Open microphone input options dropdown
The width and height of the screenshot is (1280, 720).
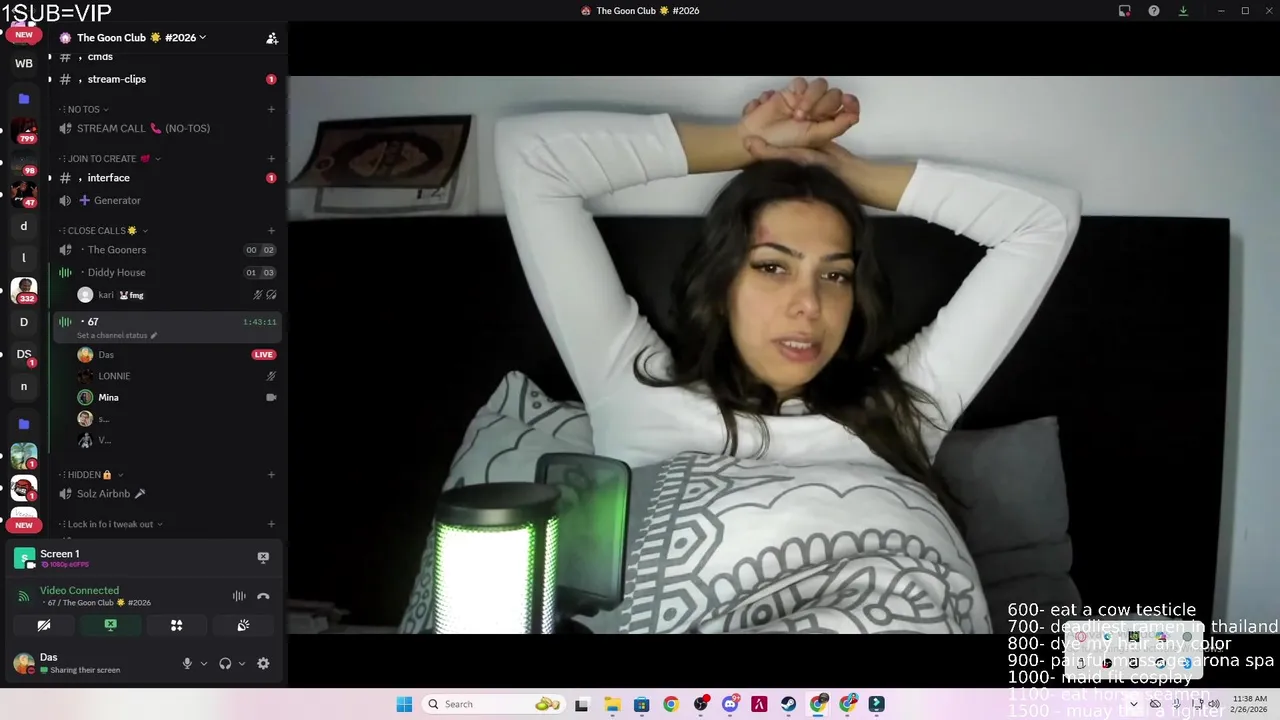(x=204, y=663)
